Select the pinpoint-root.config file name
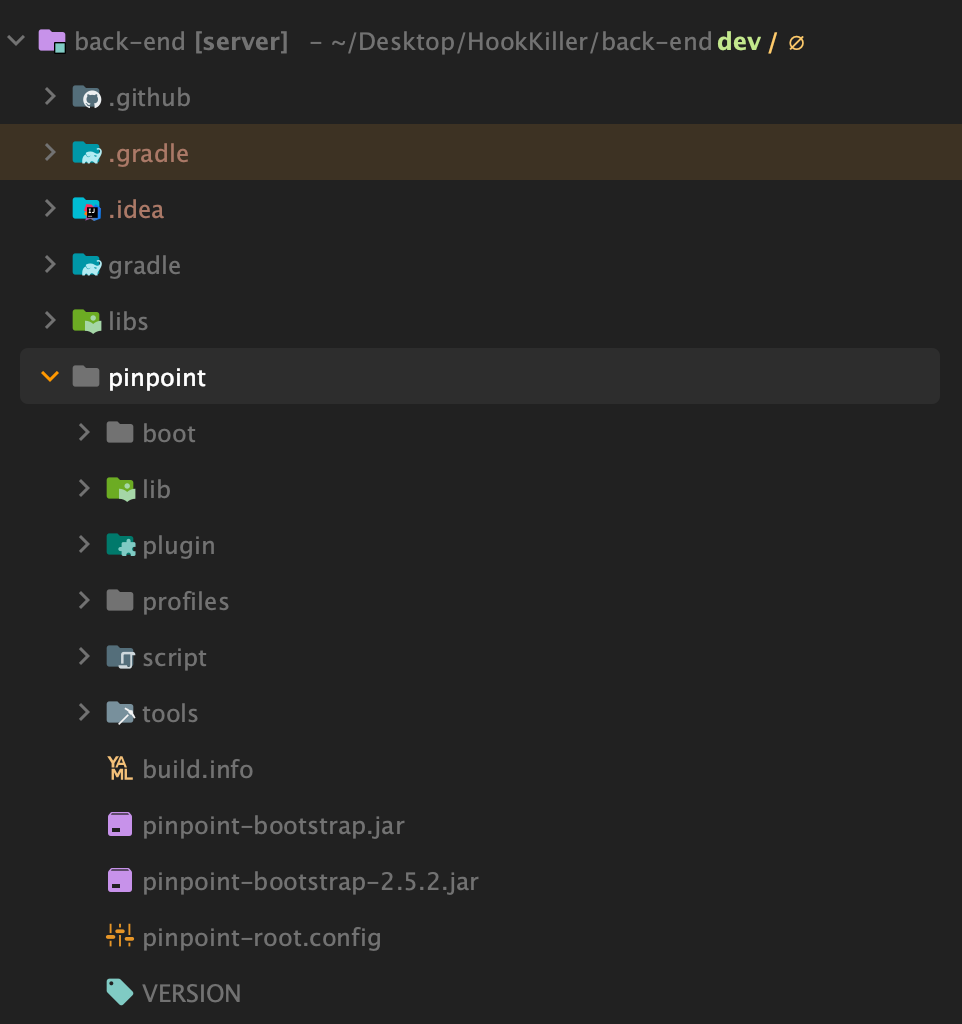 [x=262, y=938]
